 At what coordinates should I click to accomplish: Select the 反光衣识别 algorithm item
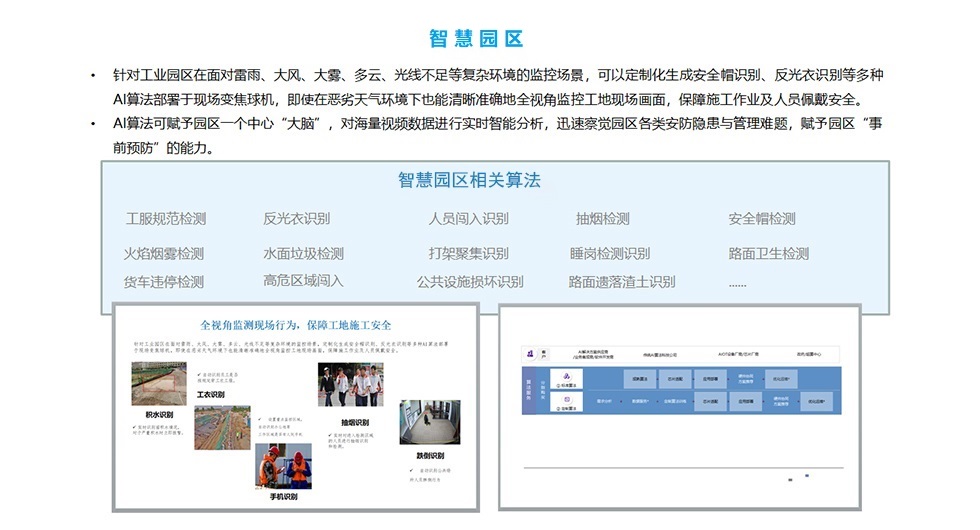(x=297, y=218)
